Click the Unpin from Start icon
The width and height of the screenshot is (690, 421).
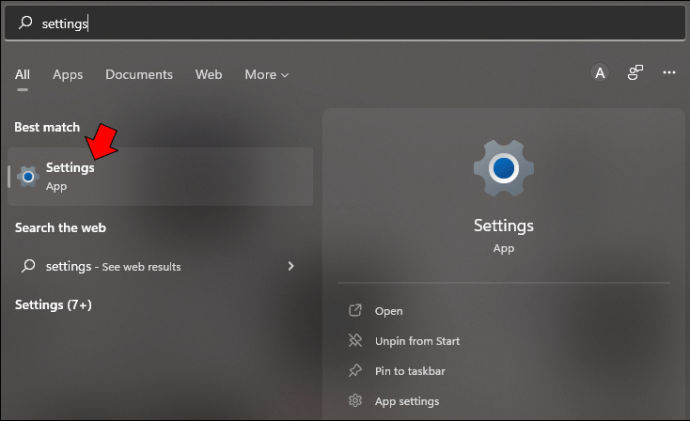355,340
